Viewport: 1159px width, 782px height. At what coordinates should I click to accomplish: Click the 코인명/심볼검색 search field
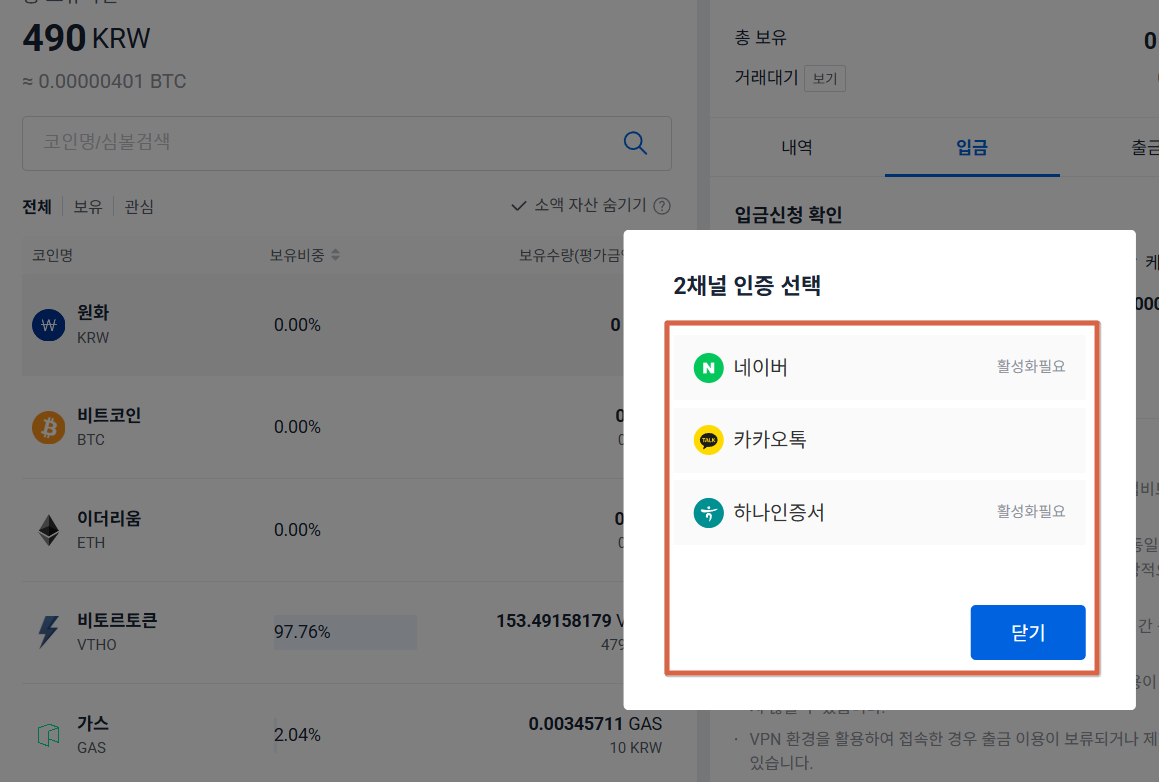[347, 143]
